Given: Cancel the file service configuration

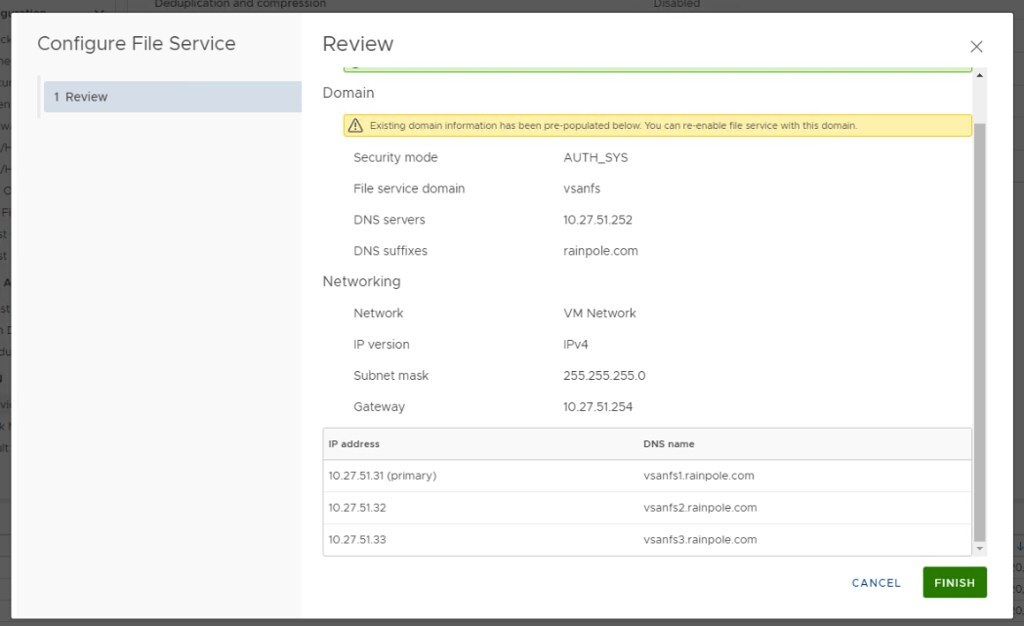Looking at the screenshot, I should 876,583.
